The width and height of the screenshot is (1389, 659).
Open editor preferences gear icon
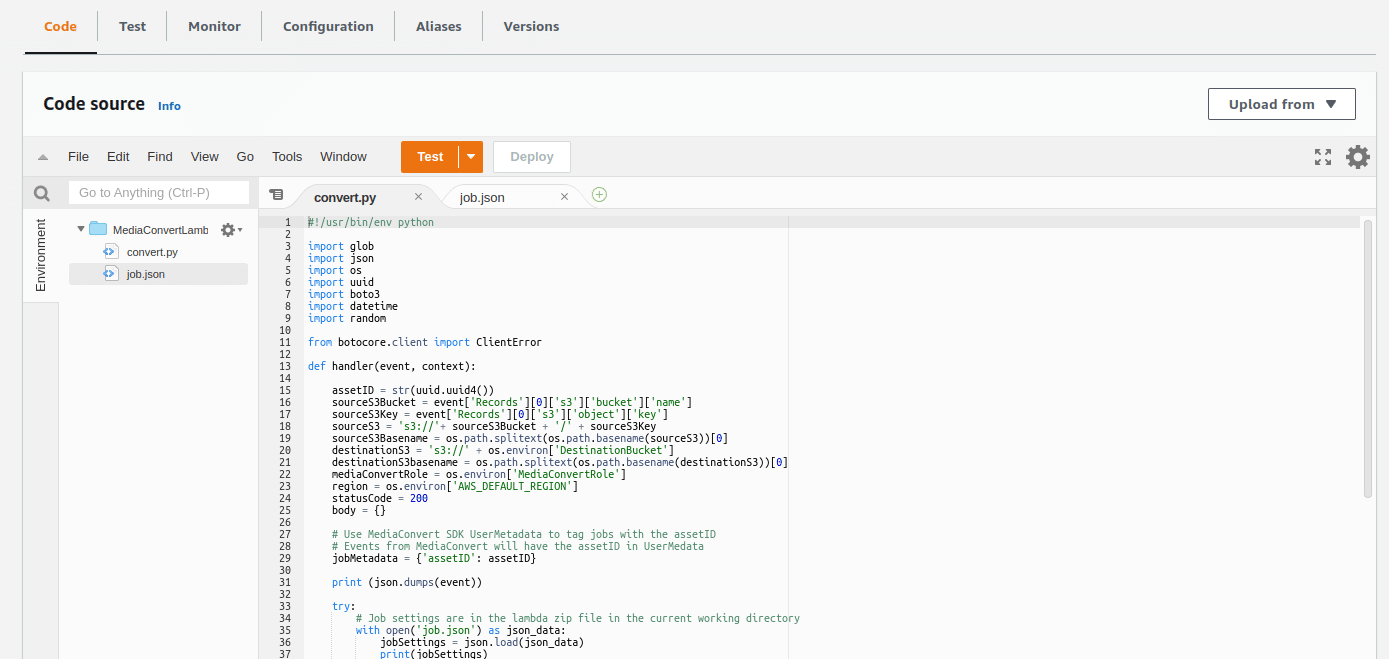click(1357, 157)
